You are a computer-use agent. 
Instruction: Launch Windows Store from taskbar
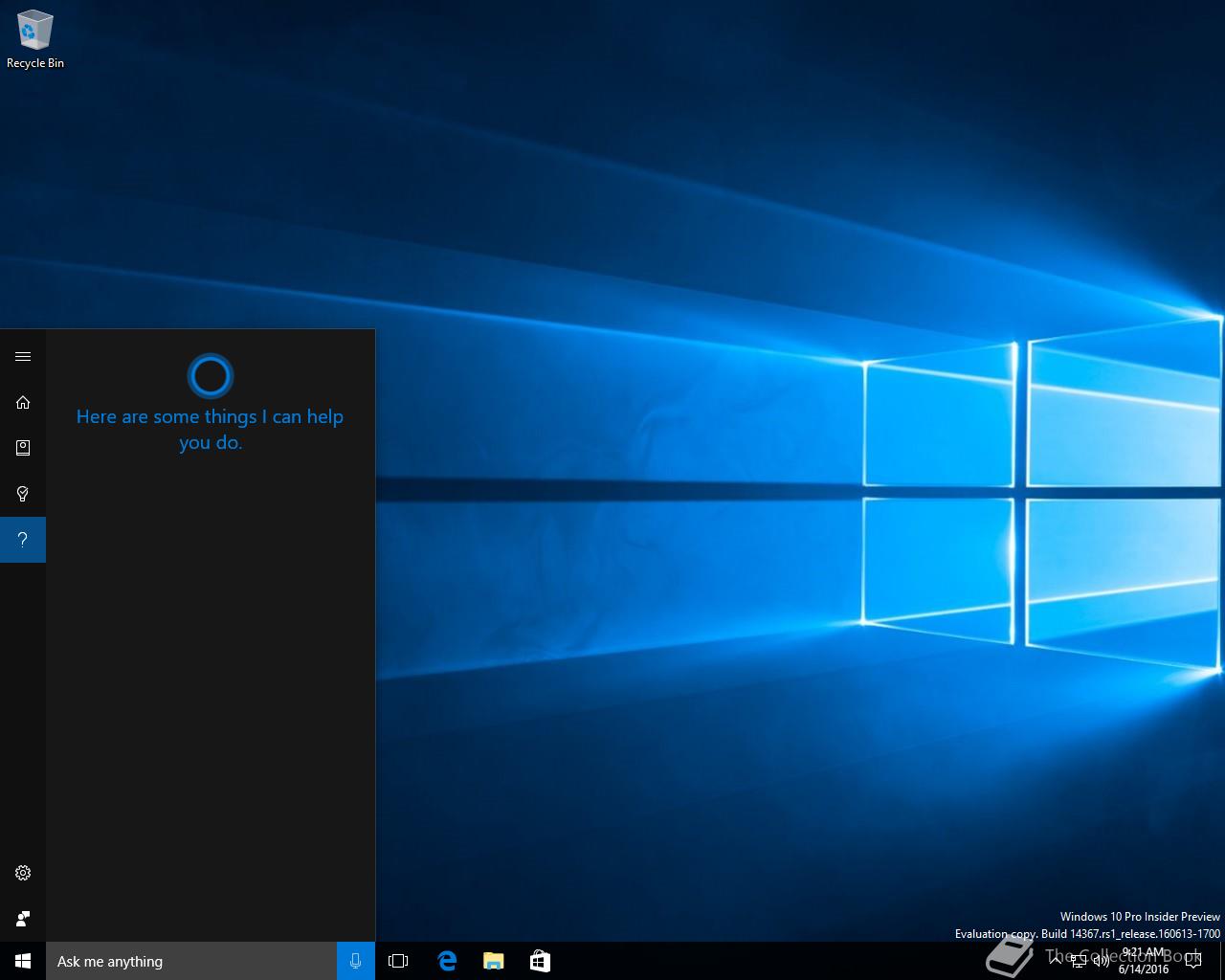point(540,961)
